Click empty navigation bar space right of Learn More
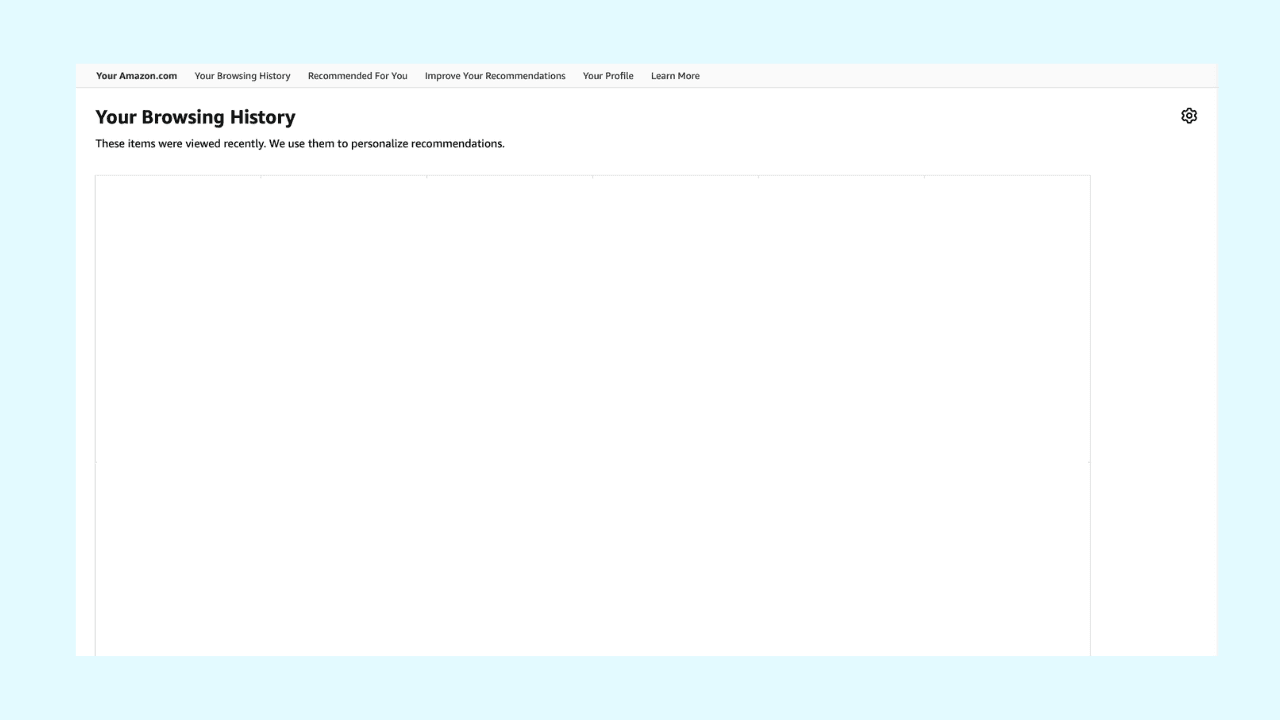 [950, 76]
